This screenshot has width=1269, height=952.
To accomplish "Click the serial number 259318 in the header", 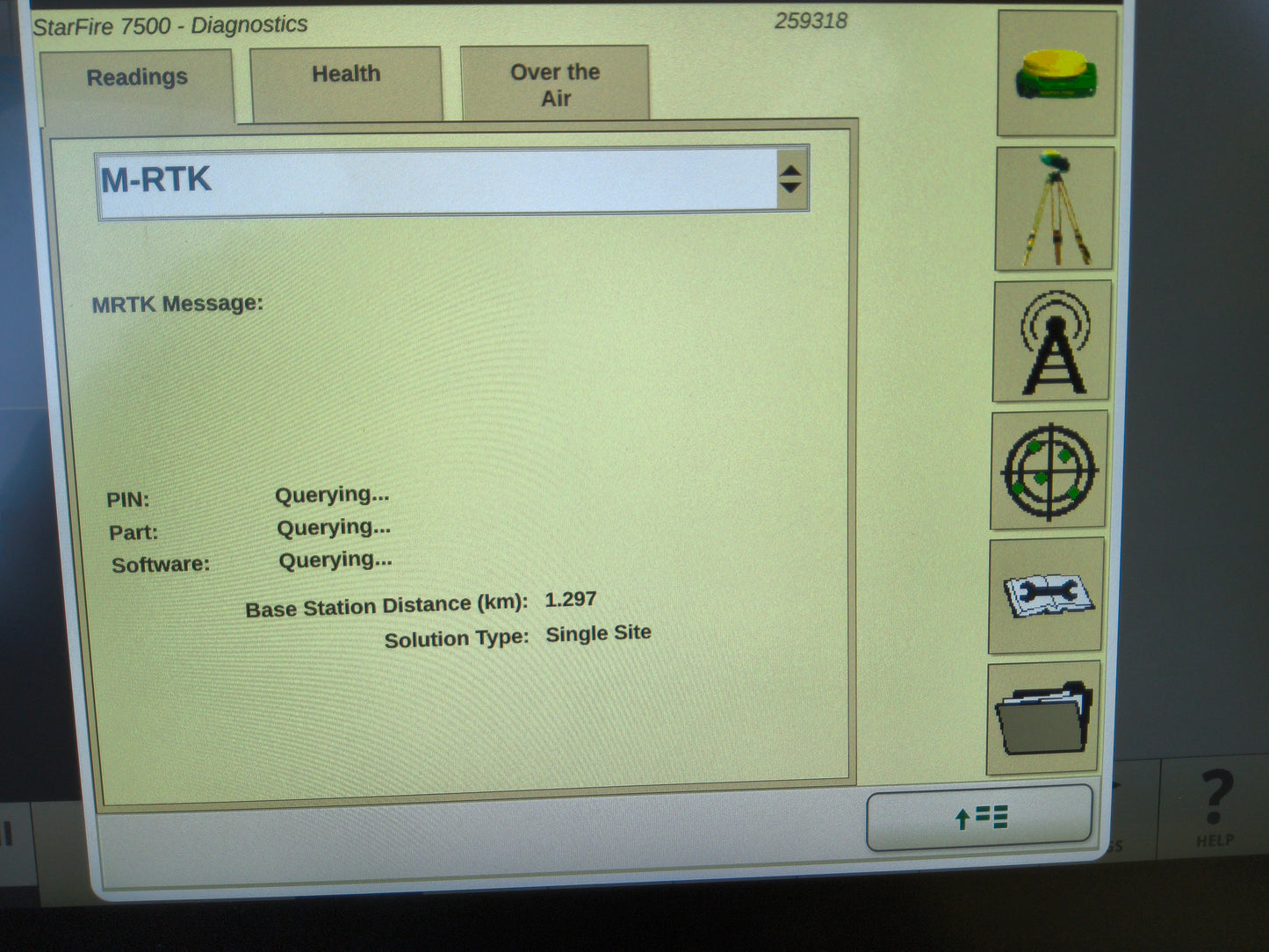I will (x=810, y=20).
